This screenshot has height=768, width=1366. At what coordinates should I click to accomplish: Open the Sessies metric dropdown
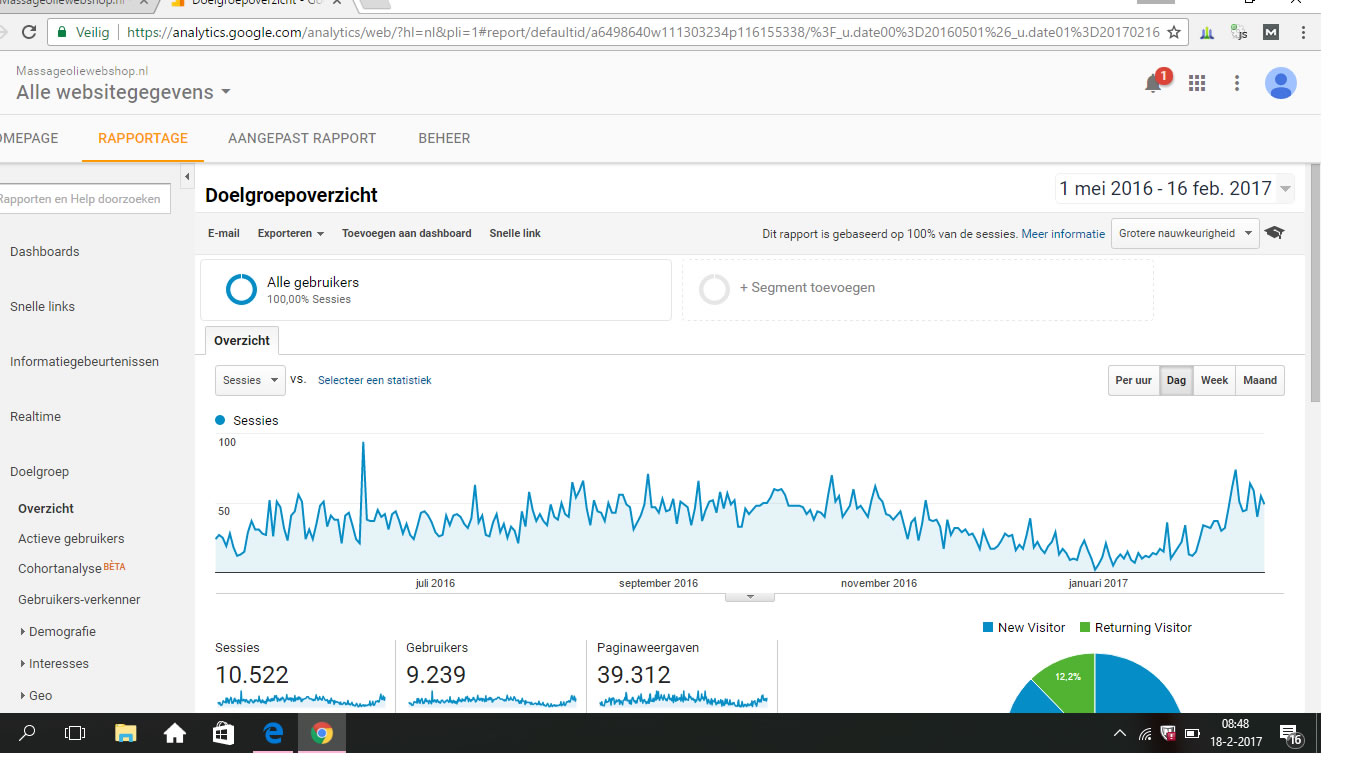point(250,380)
